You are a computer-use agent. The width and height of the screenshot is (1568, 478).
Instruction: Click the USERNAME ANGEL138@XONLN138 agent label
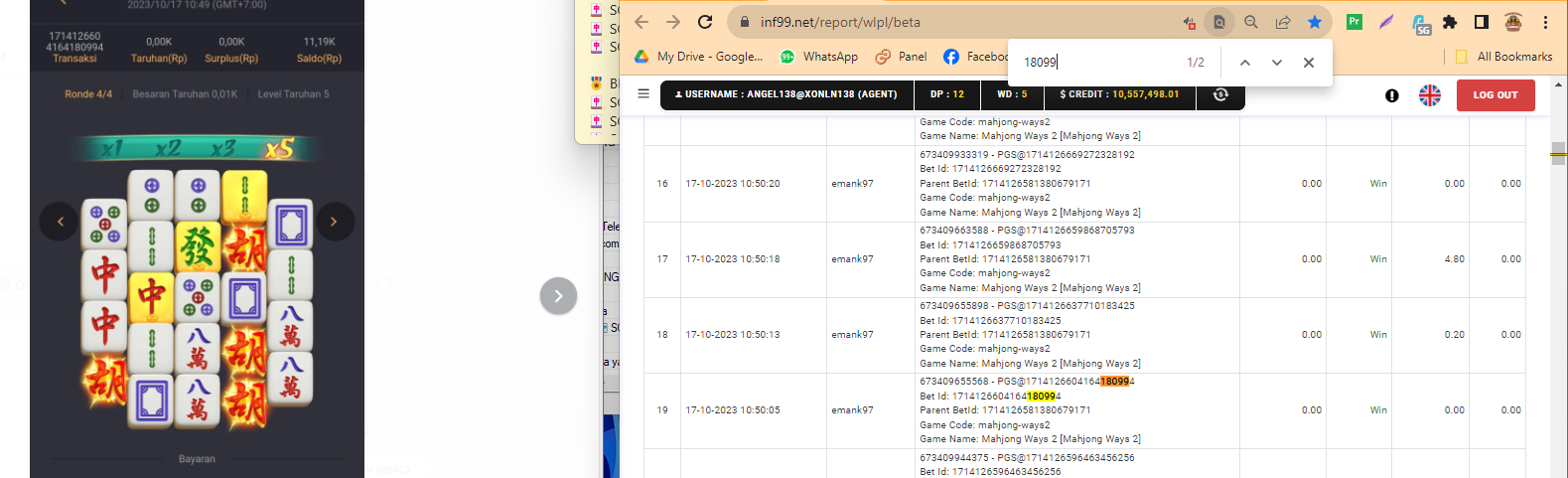click(785, 94)
